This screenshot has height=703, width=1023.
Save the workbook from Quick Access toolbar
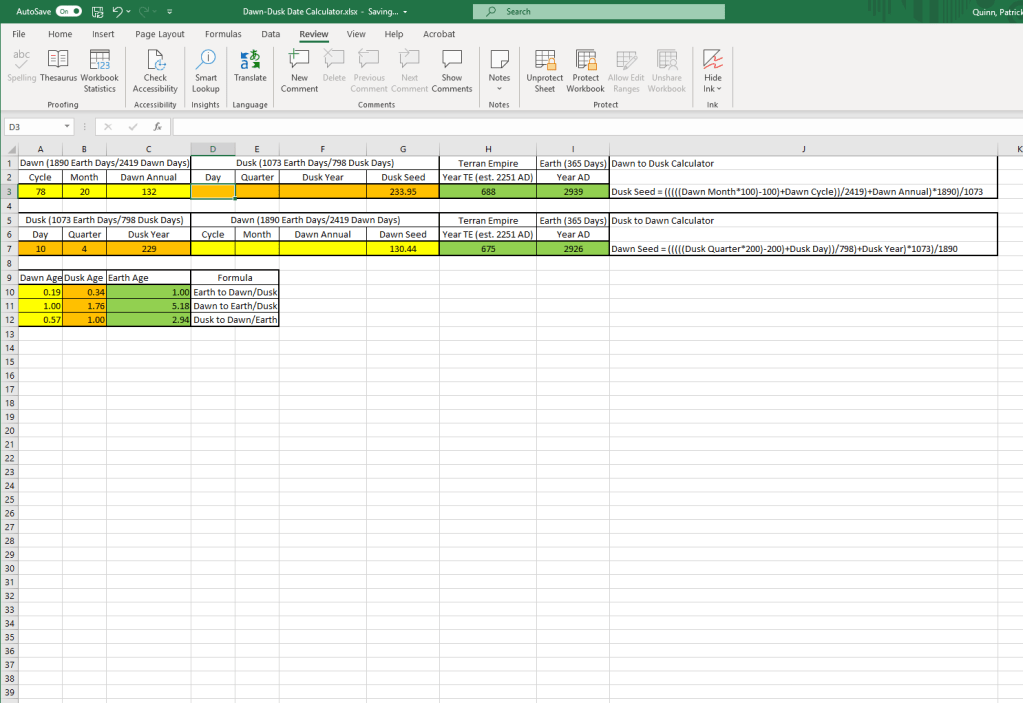click(x=97, y=12)
